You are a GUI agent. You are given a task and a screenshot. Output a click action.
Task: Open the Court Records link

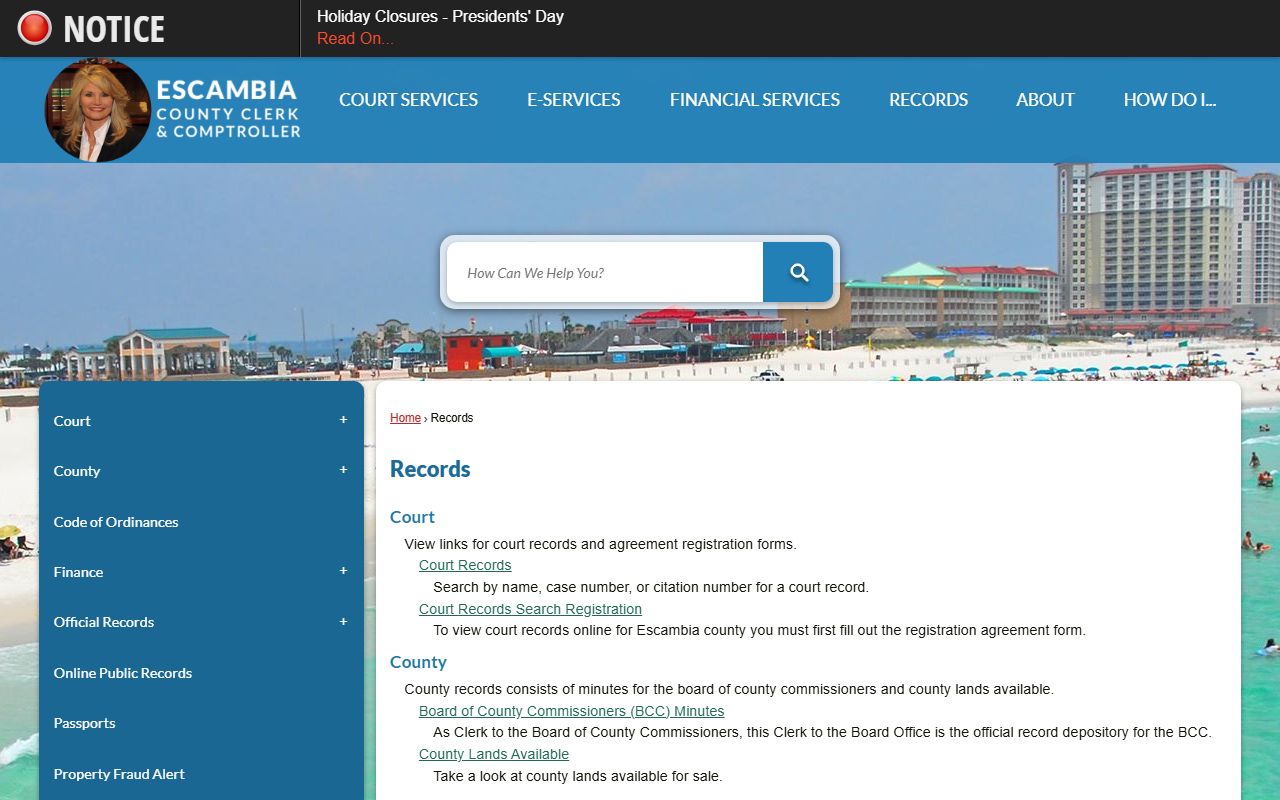click(x=465, y=565)
